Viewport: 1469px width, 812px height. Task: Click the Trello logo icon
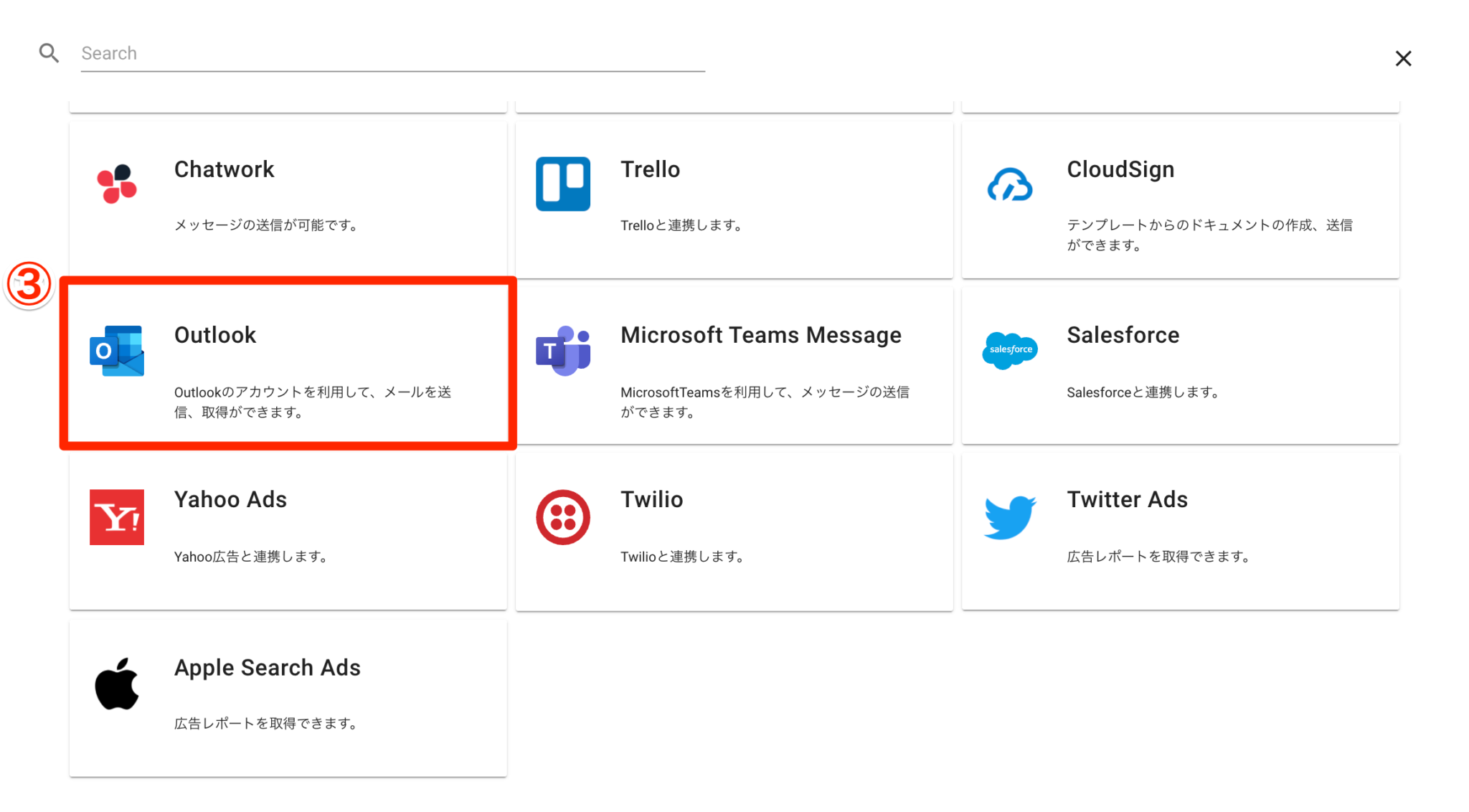point(563,184)
